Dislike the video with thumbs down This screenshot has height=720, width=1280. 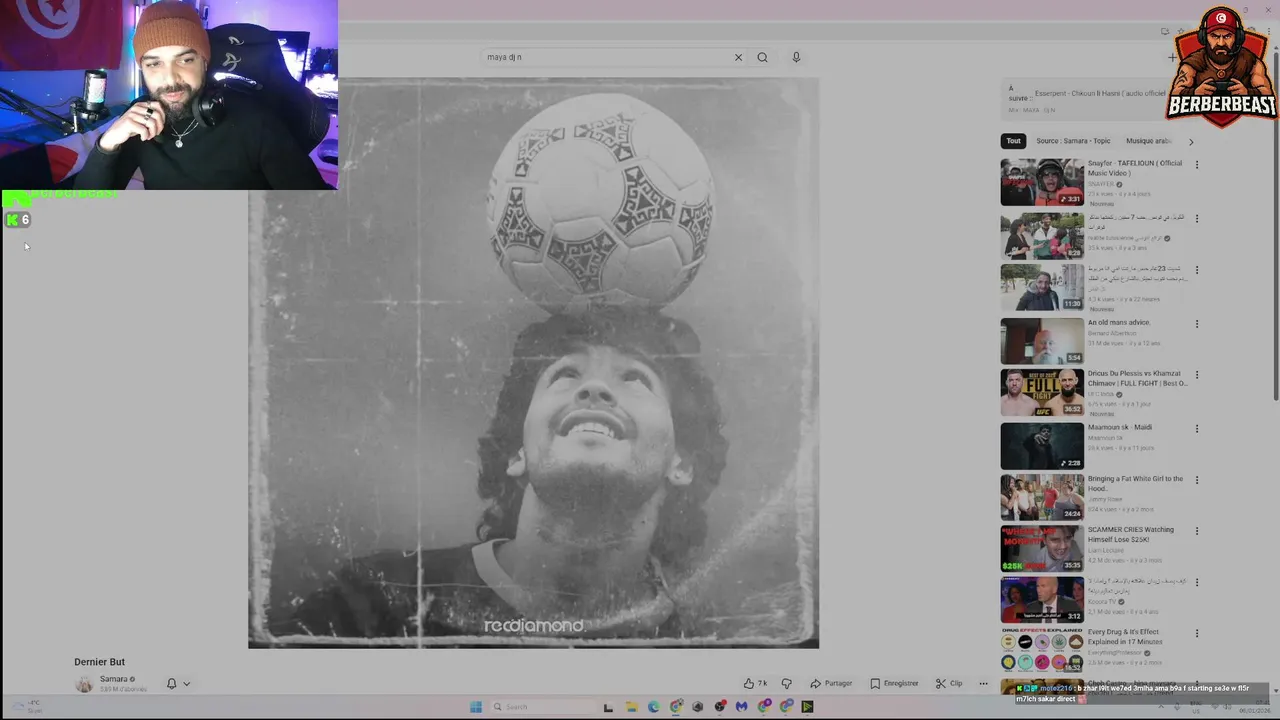coord(786,683)
